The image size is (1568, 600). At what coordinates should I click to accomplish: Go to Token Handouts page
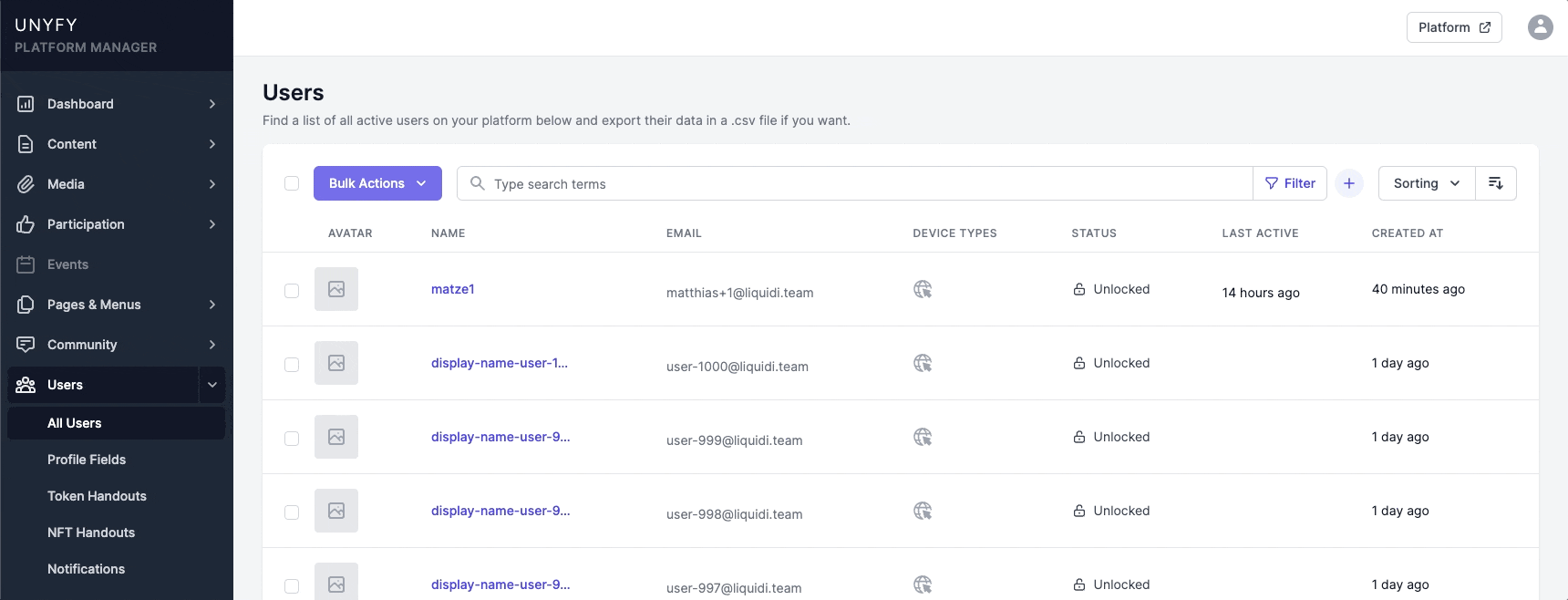point(97,496)
